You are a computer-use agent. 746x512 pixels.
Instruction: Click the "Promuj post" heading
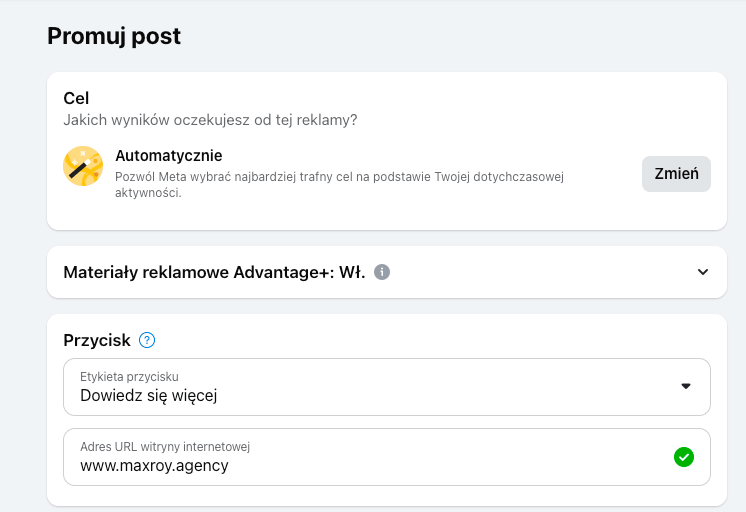114,37
